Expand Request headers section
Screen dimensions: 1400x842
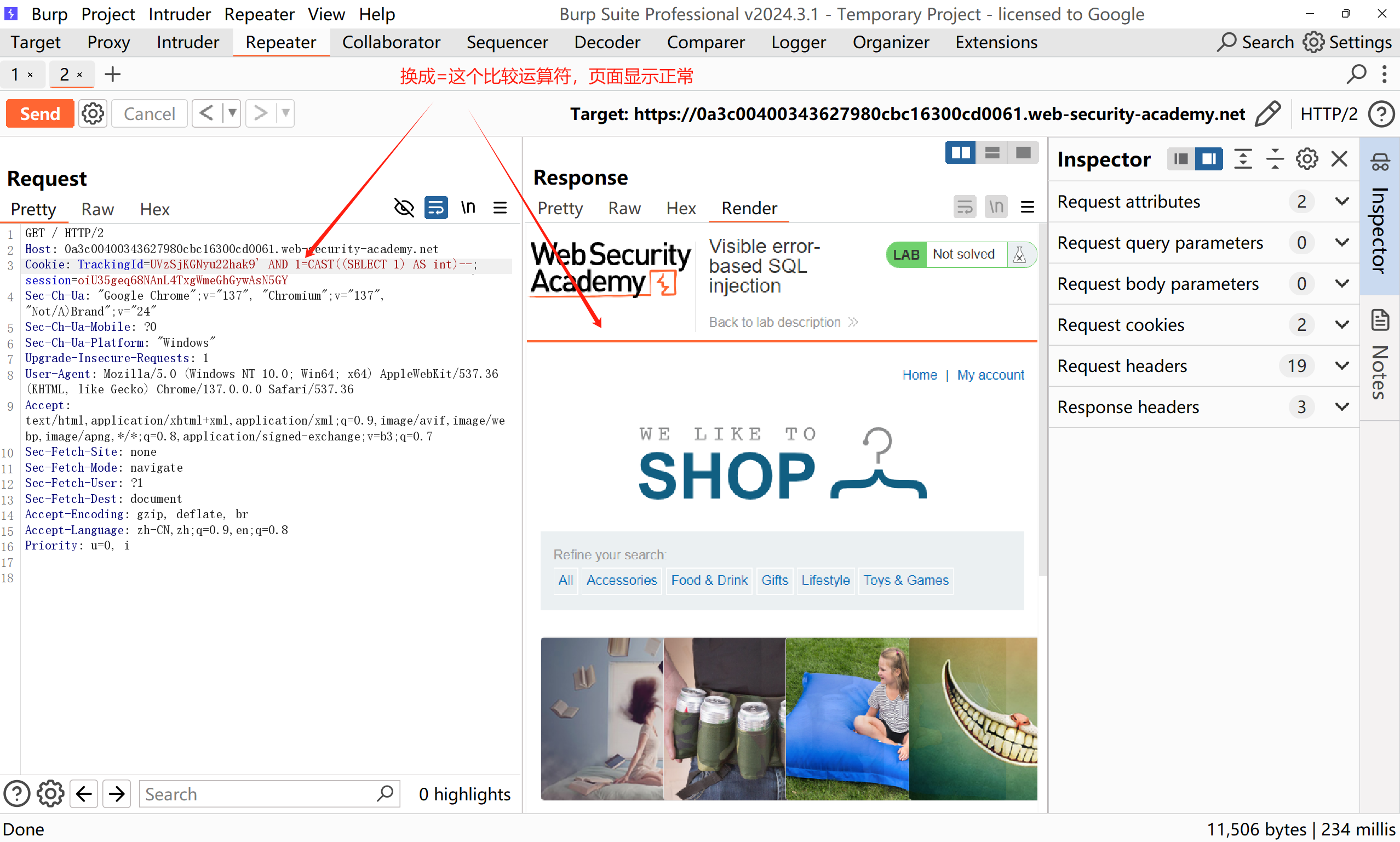pos(1341,366)
